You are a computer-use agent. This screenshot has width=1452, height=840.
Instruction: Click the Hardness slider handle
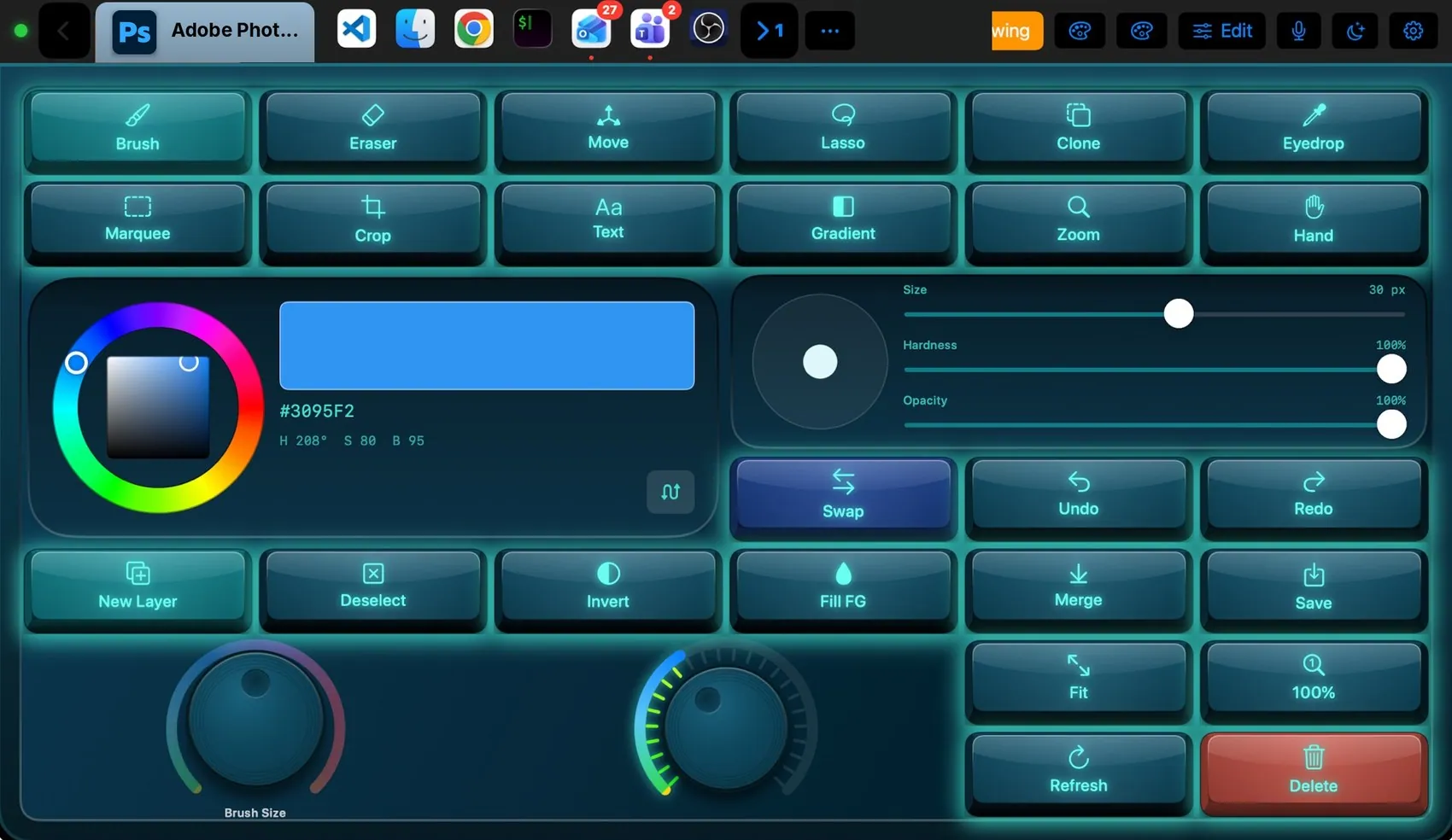coord(1391,369)
